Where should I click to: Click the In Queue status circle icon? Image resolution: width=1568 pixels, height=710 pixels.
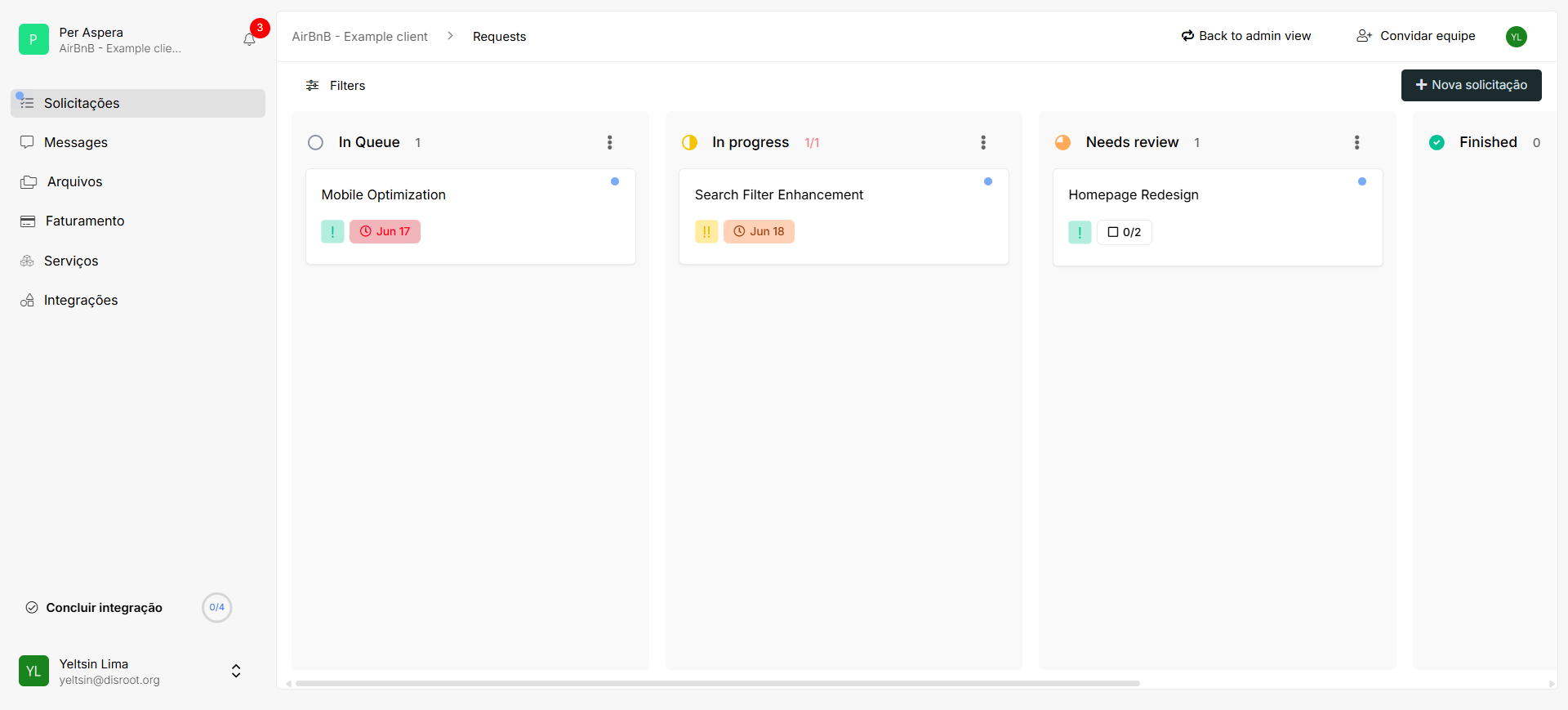click(x=315, y=142)
